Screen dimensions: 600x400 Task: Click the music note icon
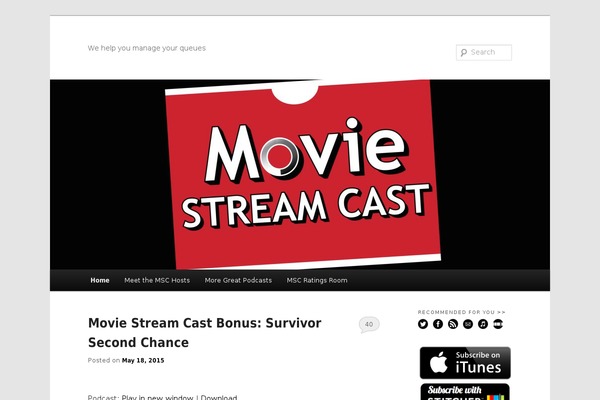(x=483, y=324)
